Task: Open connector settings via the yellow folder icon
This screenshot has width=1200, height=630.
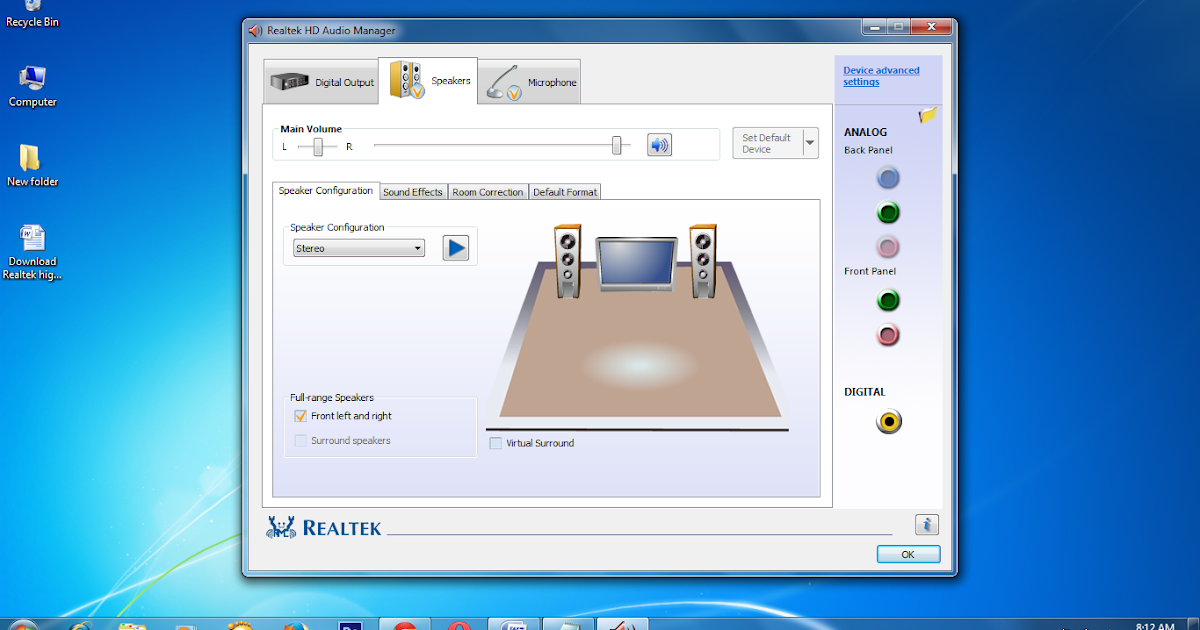Action: point(928,115)
